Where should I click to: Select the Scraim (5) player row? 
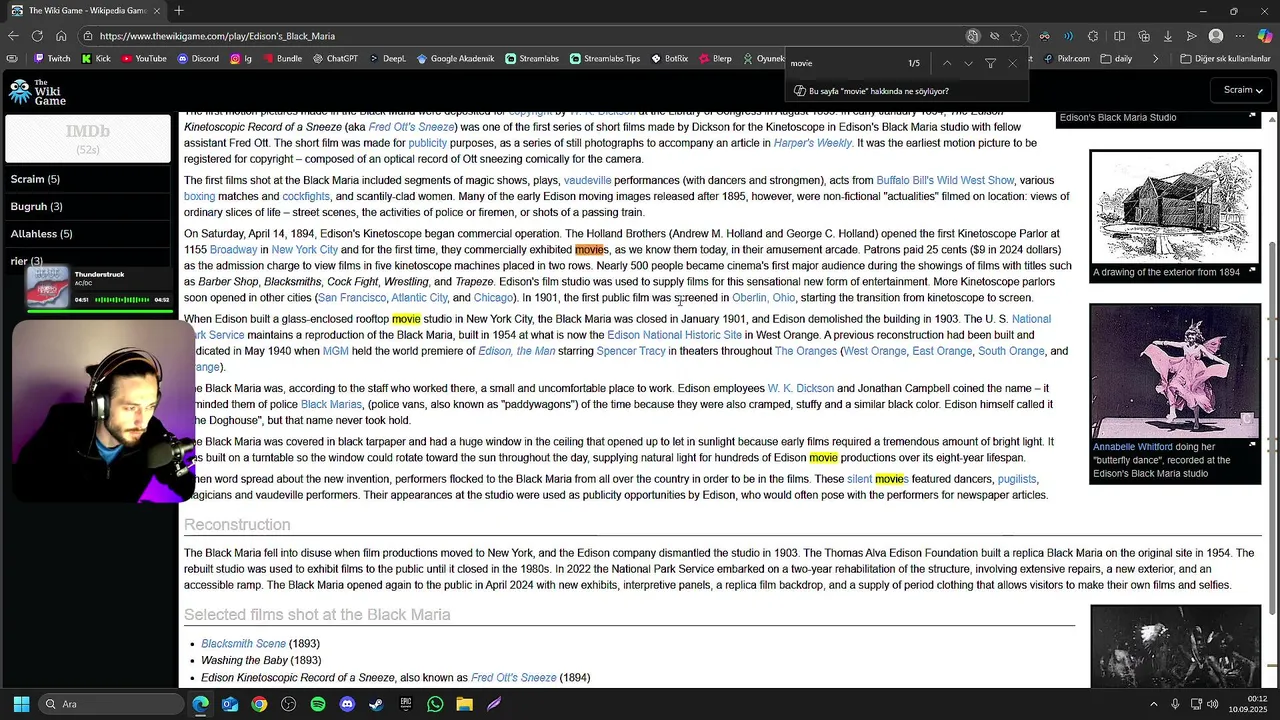(x=88, y=179)
